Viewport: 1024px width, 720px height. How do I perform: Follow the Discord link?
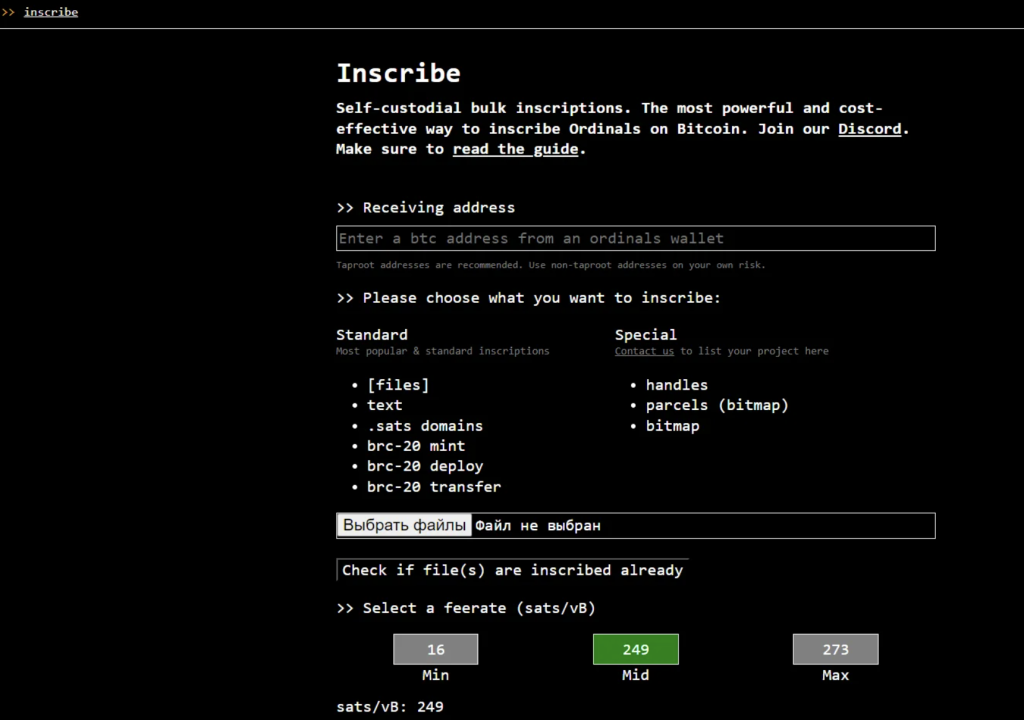869,129
